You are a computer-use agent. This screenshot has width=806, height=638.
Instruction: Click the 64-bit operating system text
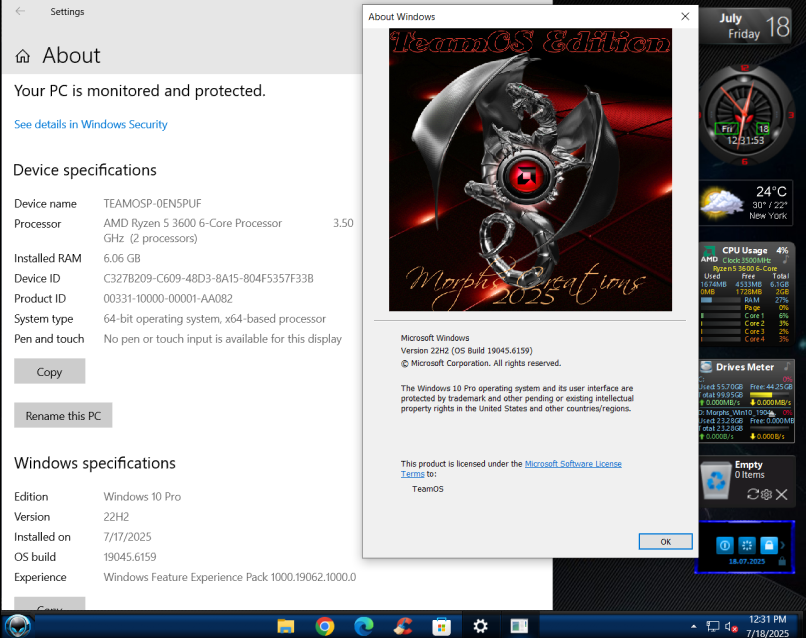(214, 319)
